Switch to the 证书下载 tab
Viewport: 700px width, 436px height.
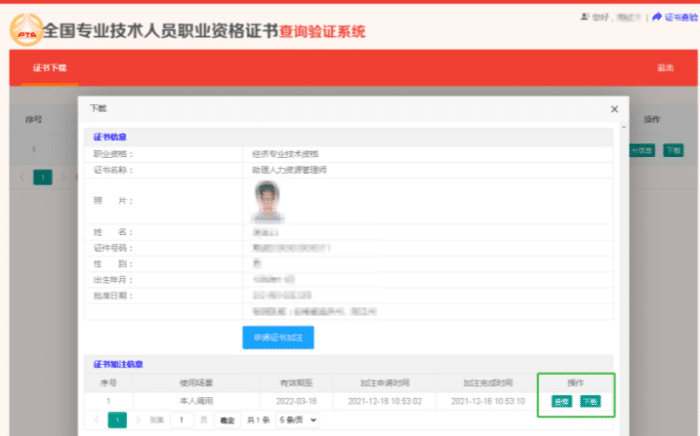pos(50,68)
